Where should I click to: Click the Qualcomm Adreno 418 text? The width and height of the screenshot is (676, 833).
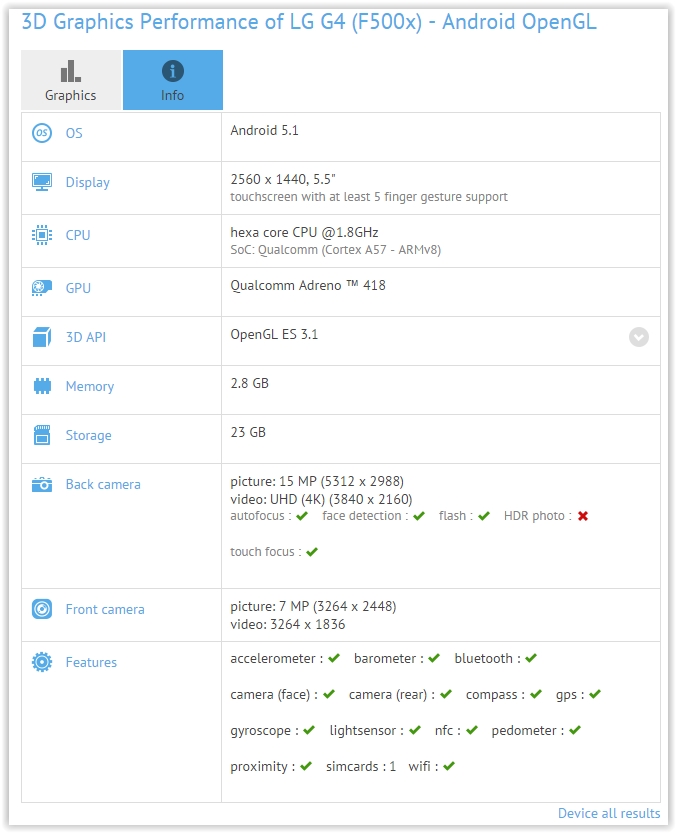pos(308,286)
